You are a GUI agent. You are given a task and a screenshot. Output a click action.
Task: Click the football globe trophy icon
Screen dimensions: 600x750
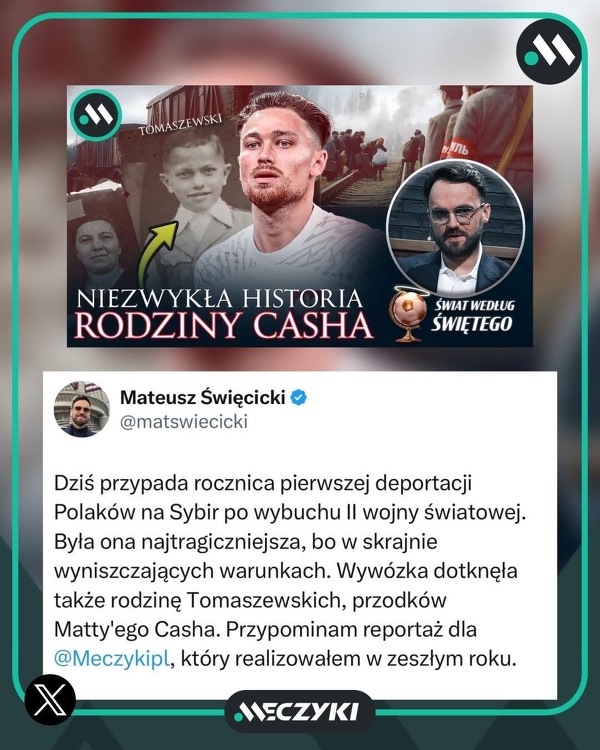point(408,314)
